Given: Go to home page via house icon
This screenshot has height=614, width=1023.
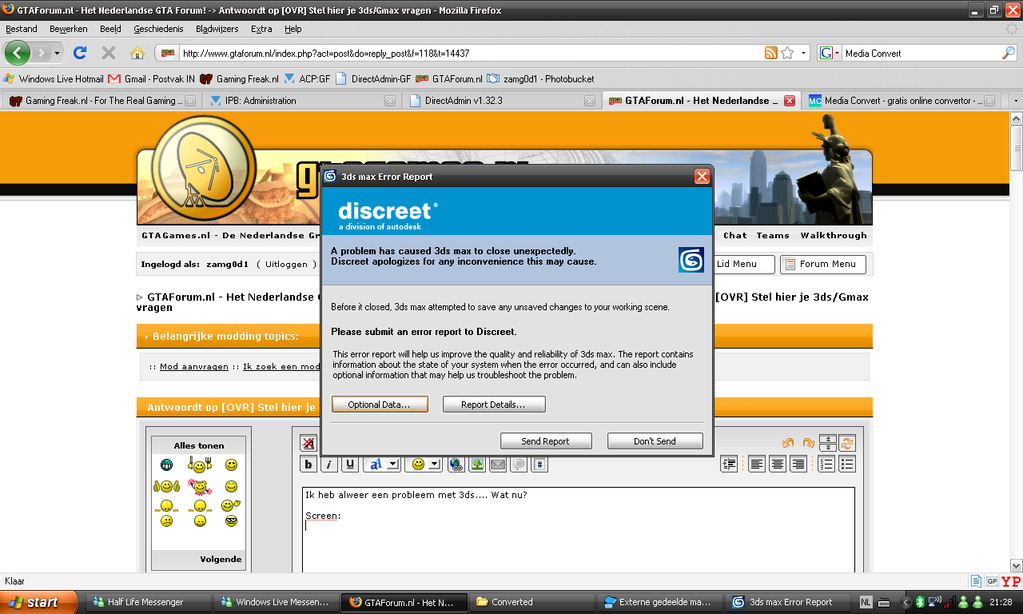Looking at the screenshot, I should coord(137,53).
